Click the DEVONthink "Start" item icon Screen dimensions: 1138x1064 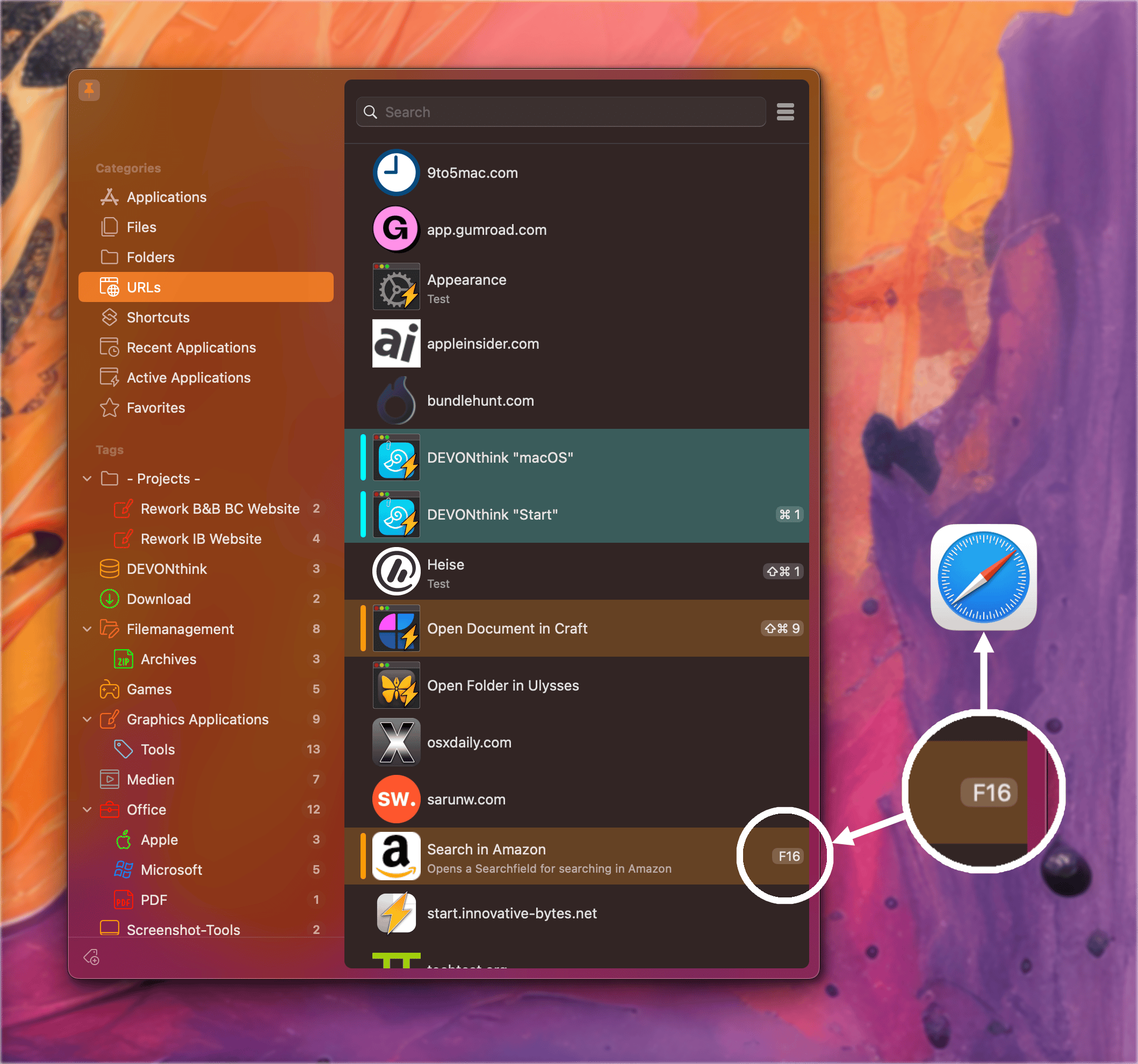[x=396, y=514]
